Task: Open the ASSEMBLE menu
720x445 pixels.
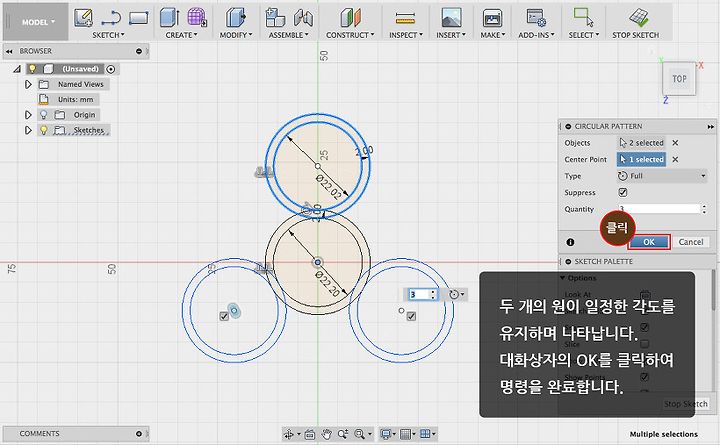Action: pos(288,35)
